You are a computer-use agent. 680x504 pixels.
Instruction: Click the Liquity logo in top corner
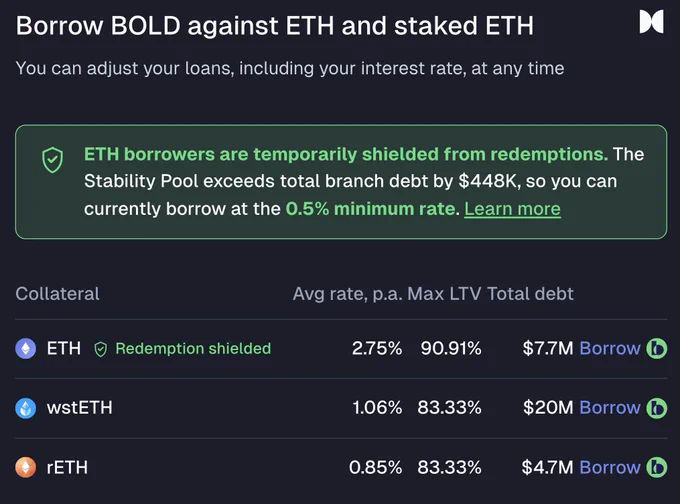[x=651, y=22]
